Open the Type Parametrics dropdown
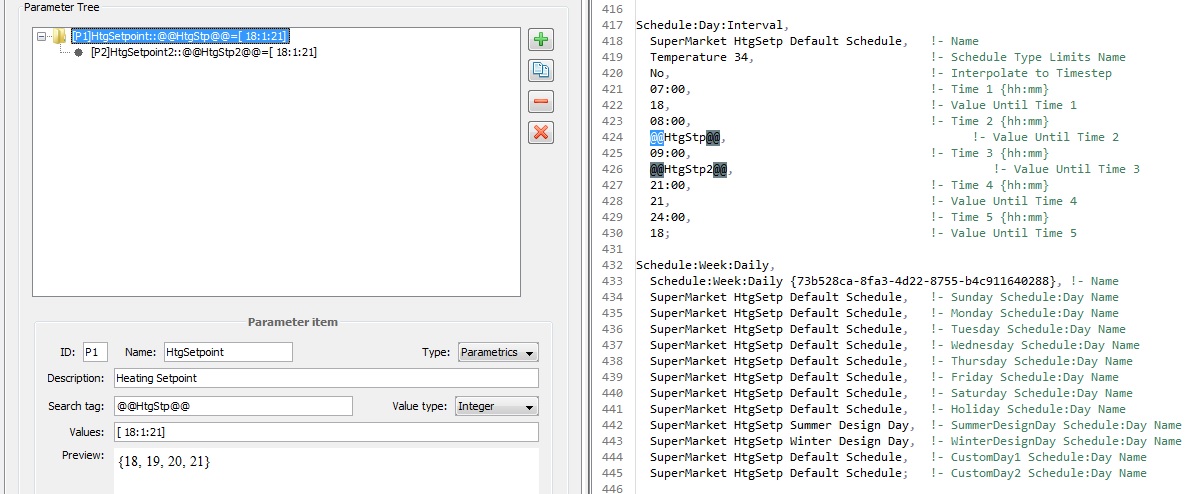The image size is (1191, 494). tap(498, 352)
